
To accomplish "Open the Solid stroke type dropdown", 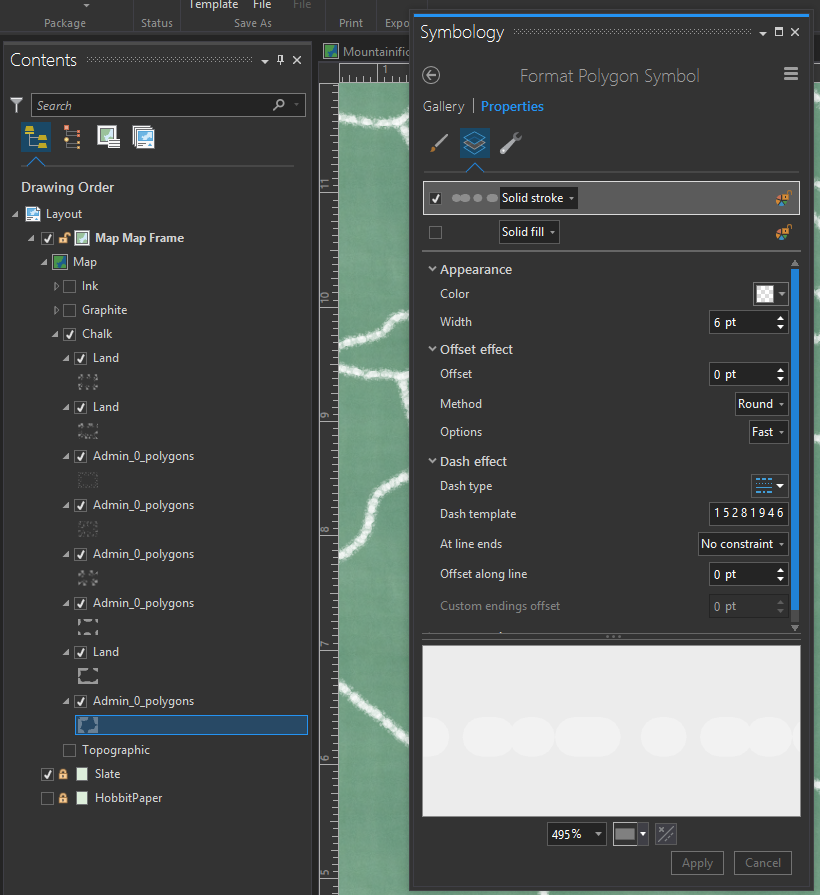I will (538, 198).
